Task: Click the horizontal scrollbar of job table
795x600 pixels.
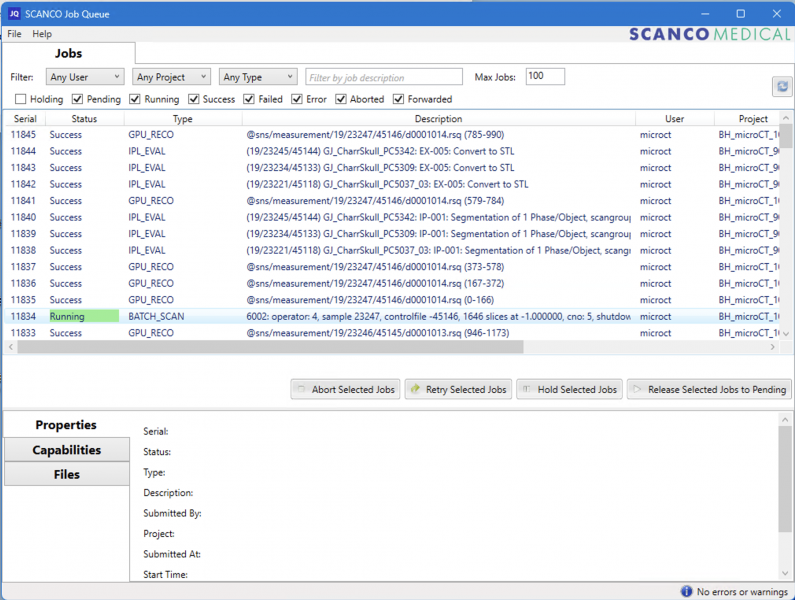Action: [270, 347]
